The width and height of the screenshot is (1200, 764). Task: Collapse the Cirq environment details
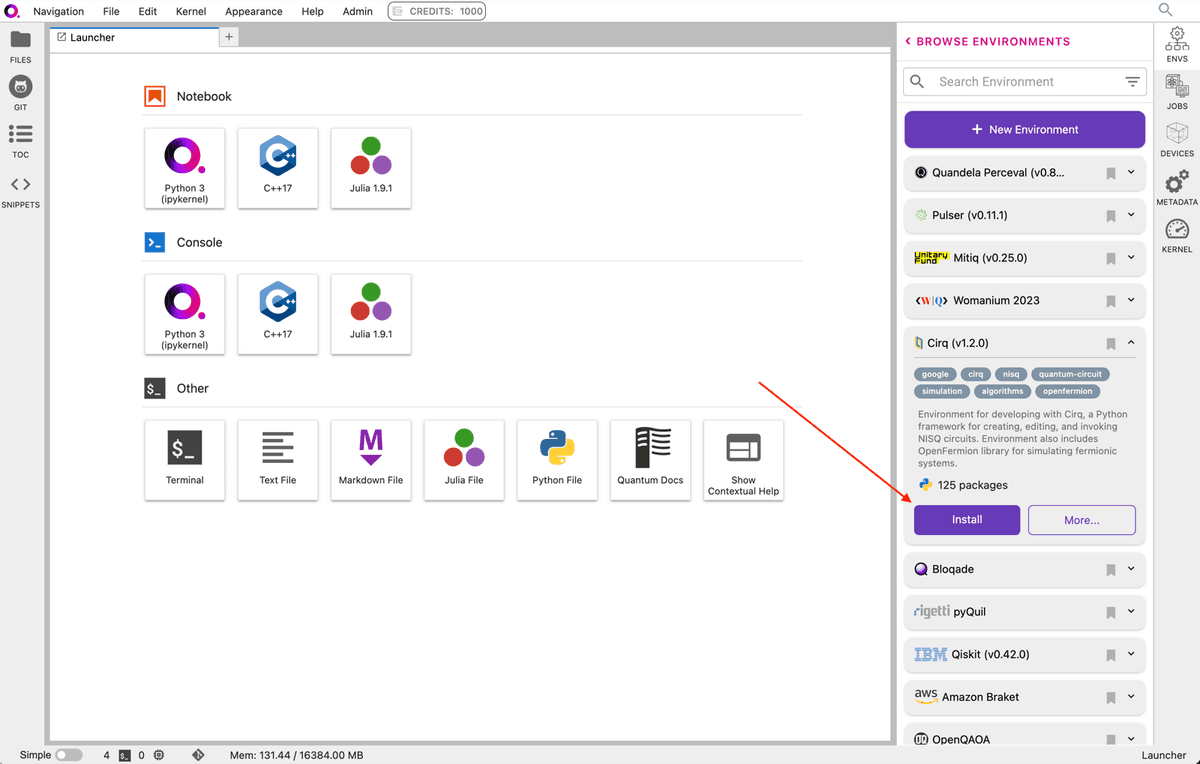pos(1131,342)
